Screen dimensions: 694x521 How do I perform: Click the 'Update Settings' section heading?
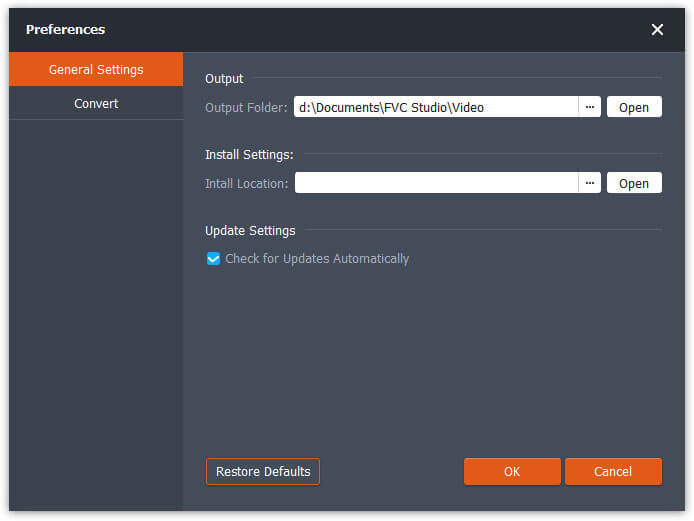click(250, 231)
